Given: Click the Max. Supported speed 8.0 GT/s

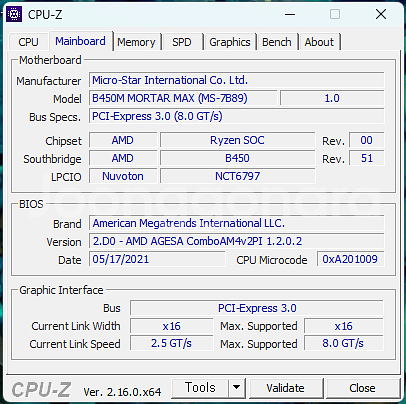Looking at the screenshot, I should 344,343.
